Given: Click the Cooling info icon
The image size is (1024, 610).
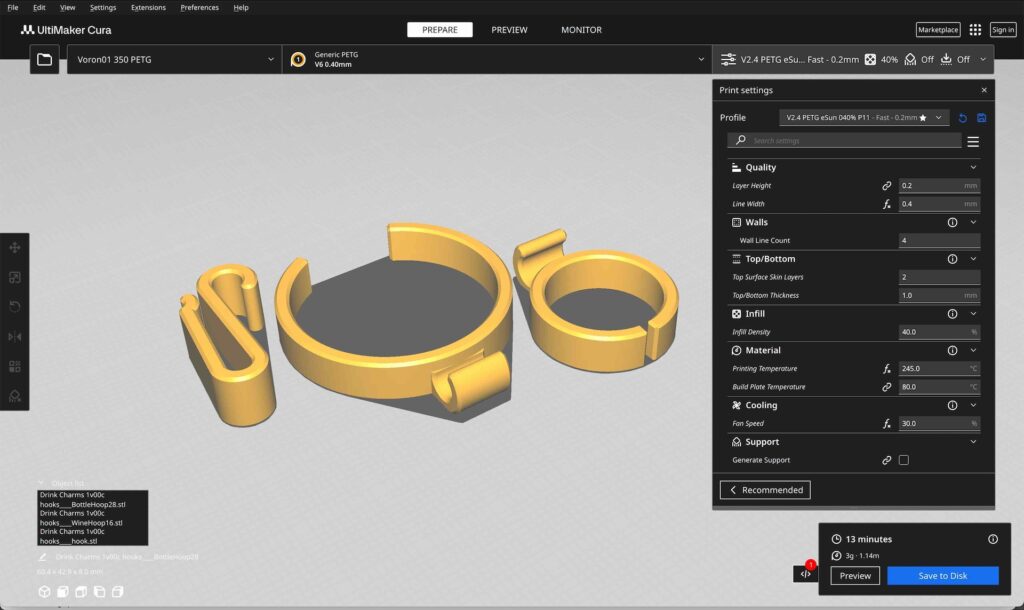Looking at the screenshot, I should [952, 405].
